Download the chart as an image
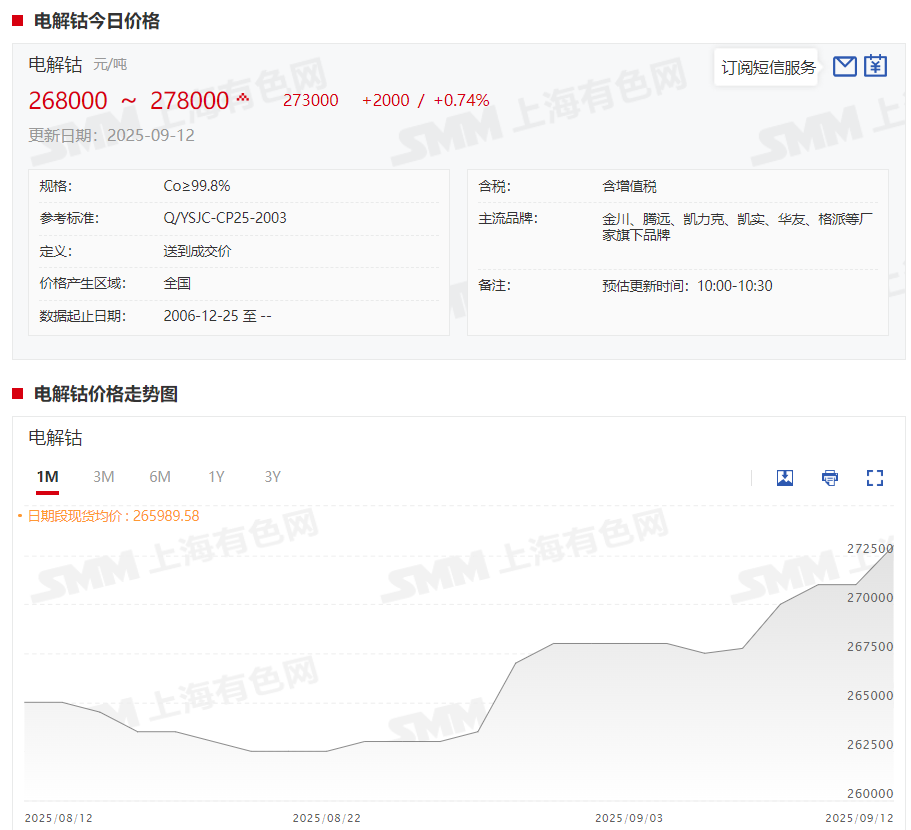The width and height of the screenshot is (911, 830). 785,478
